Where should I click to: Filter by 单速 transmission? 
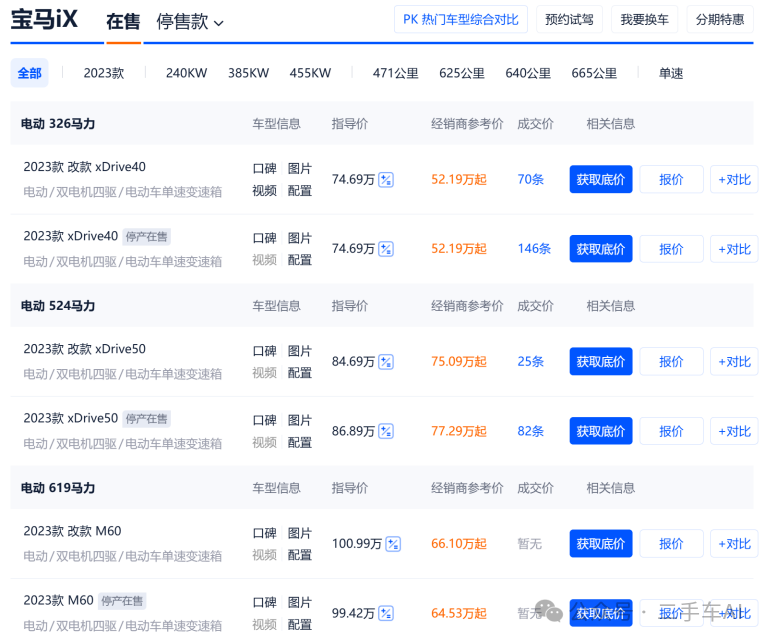671,73
